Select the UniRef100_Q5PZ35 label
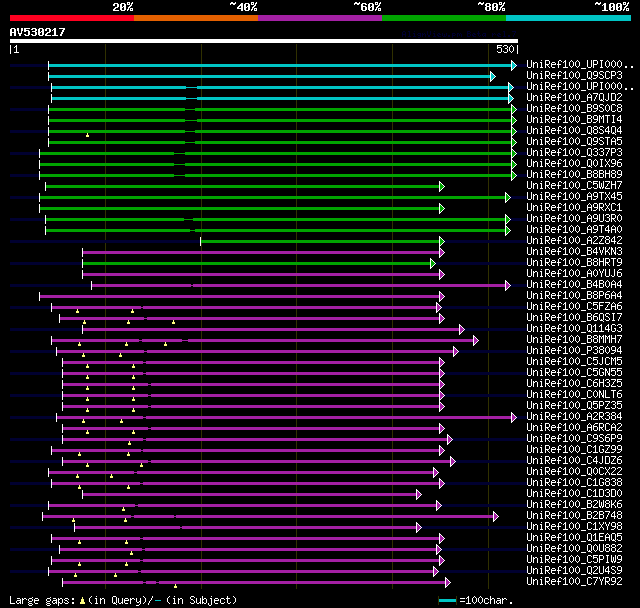The image size is (640, 608). (574, 406)
